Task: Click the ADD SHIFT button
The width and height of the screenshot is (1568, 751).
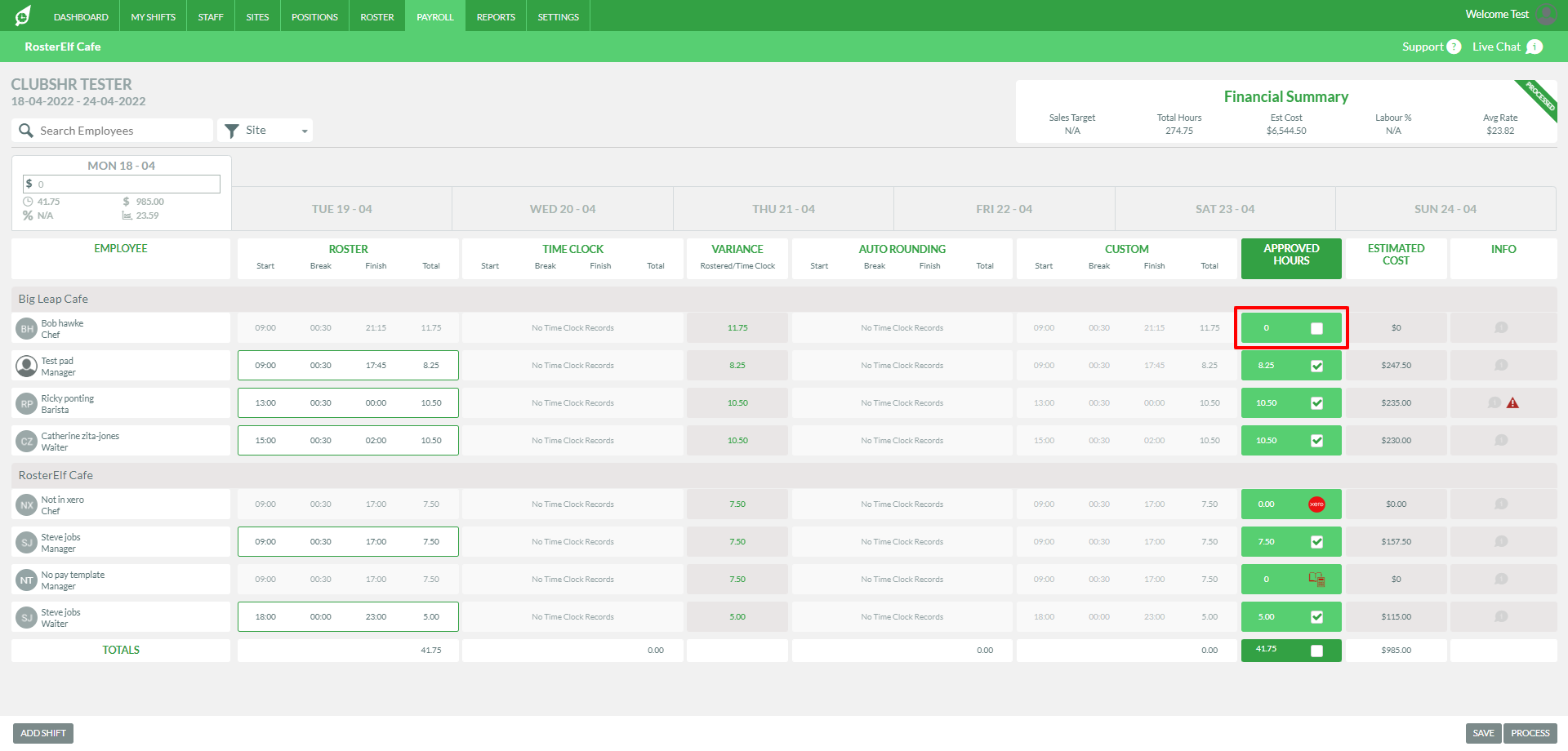Action: coord(43,733)
